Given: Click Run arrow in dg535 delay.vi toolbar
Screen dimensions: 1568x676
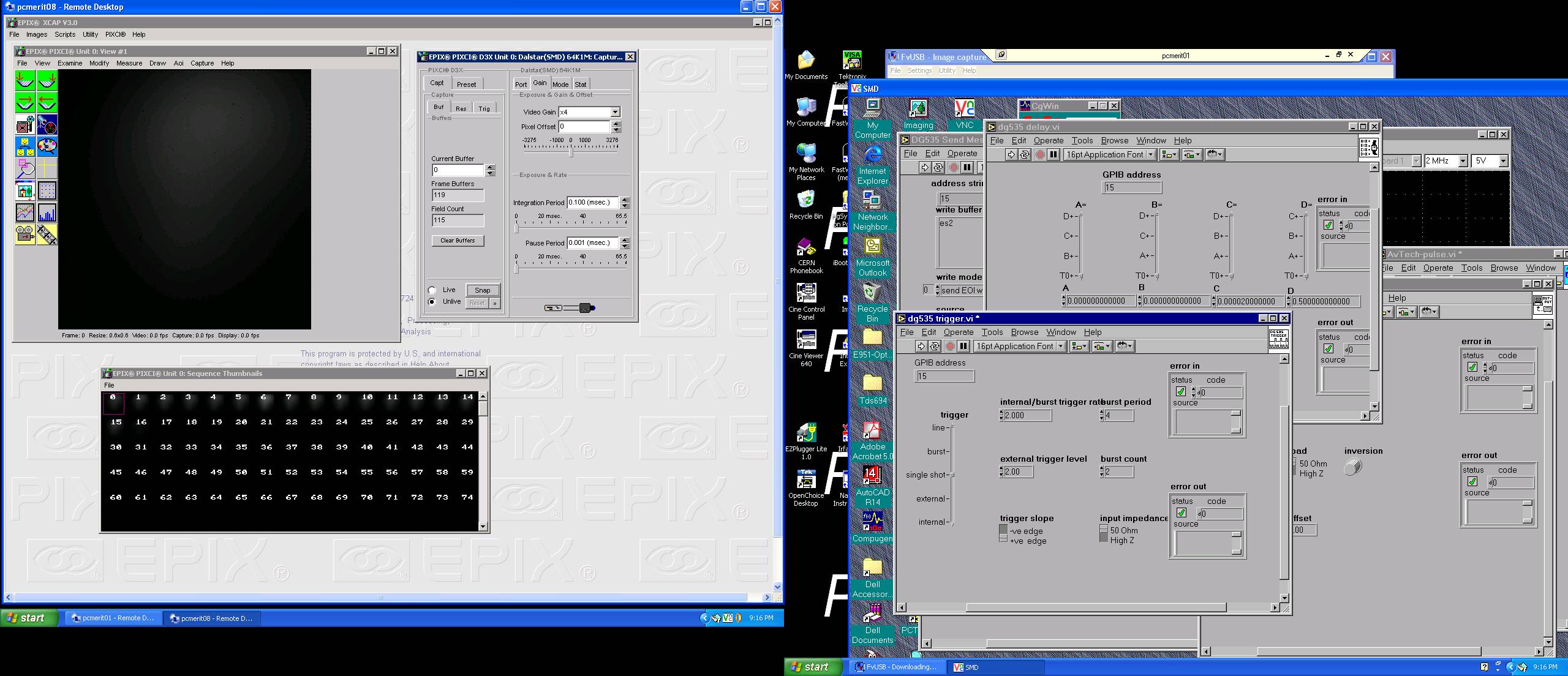Looking at the screenshot, I should tap(1011, 155).
